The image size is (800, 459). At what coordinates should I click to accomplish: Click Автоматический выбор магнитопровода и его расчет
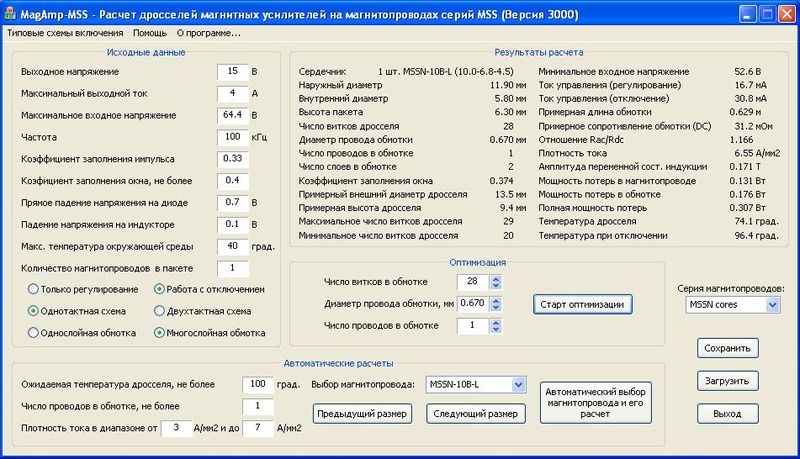595,403
